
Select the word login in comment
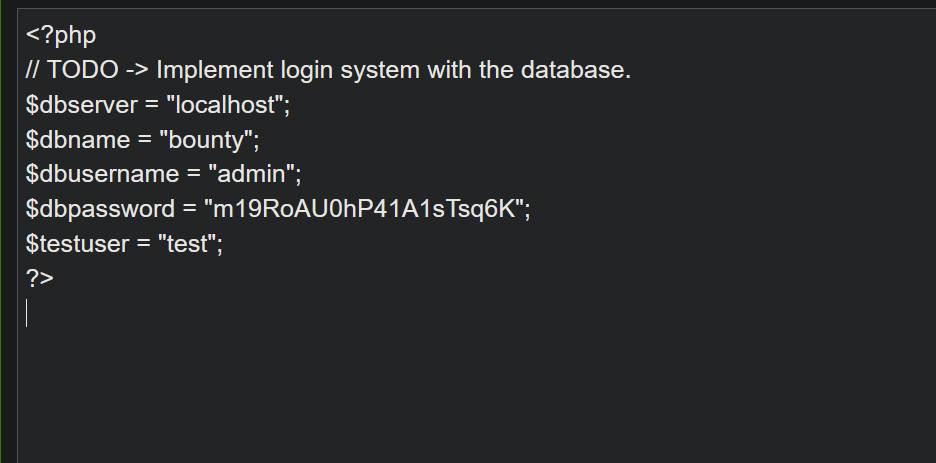point(306,70)
